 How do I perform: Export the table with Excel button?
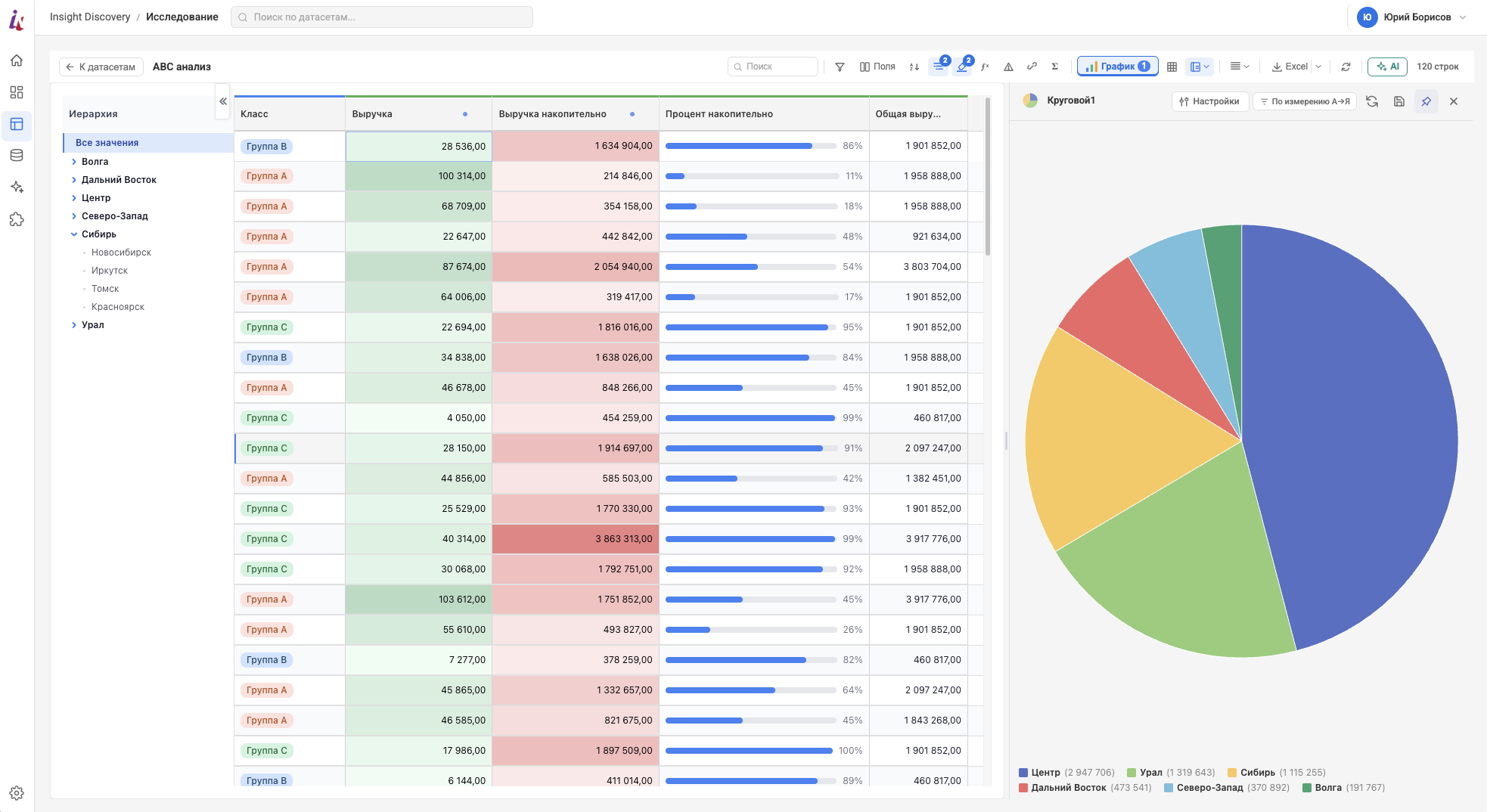tap(1290, 67)
